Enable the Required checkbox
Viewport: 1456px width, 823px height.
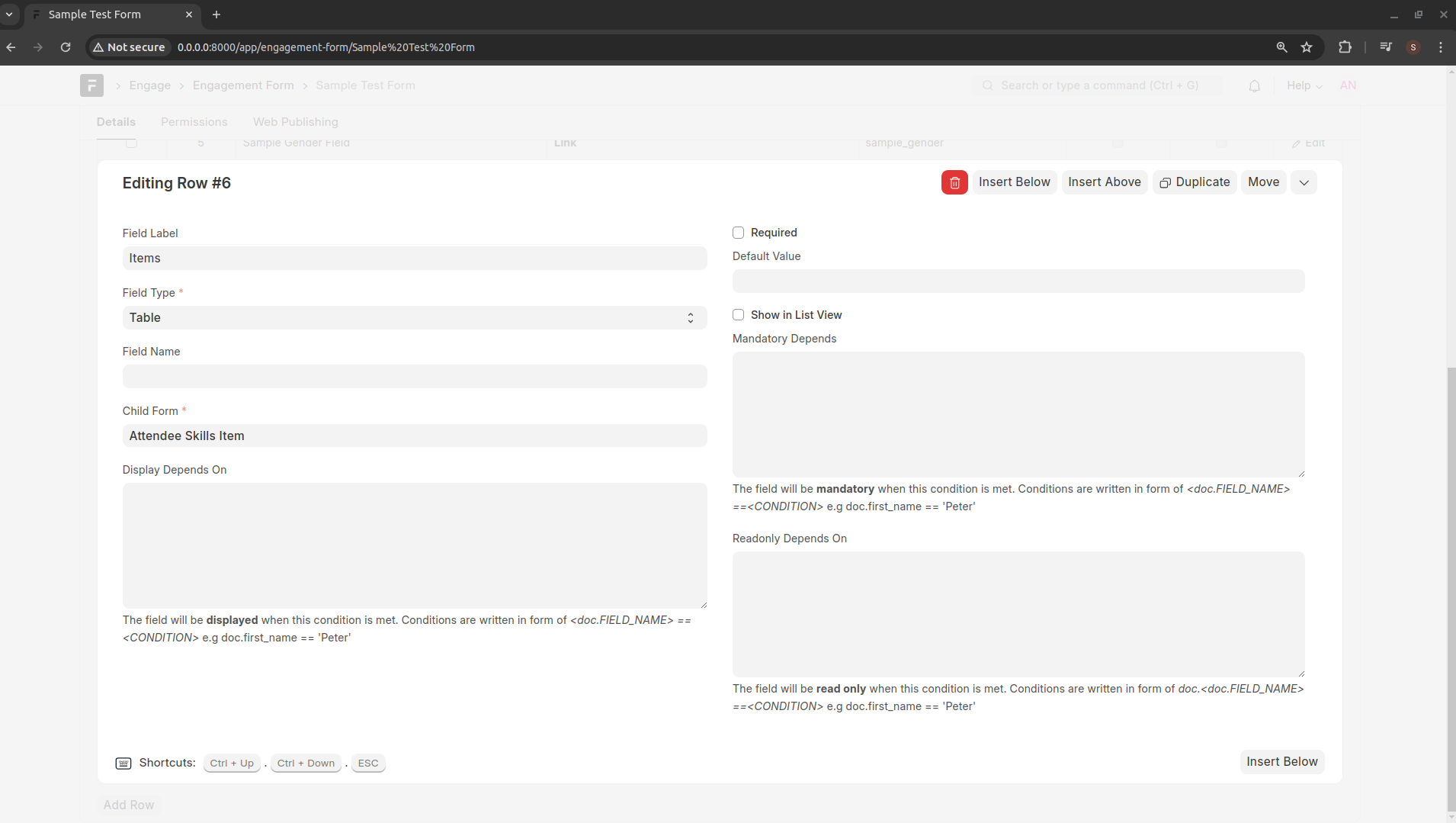[738, 233]
